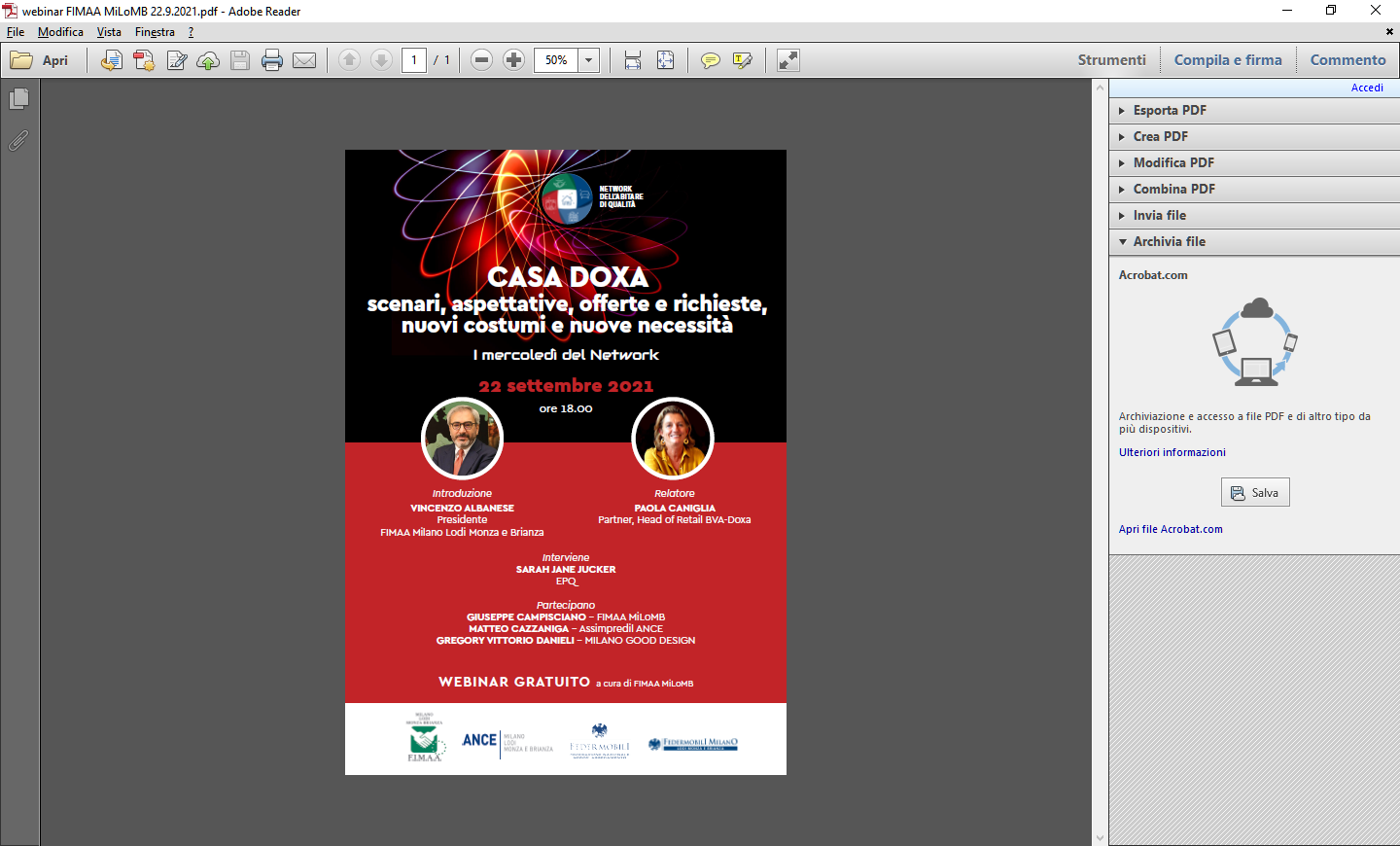Send file by email envelope icon
This screenshot has height=846, width=1400.
[304, 60]
